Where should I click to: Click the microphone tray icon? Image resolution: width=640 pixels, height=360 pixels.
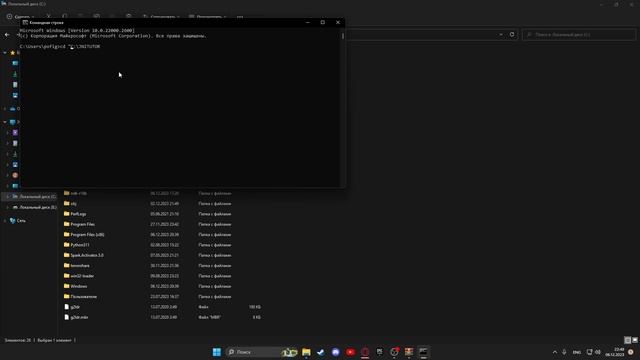[x=564, y=352]
